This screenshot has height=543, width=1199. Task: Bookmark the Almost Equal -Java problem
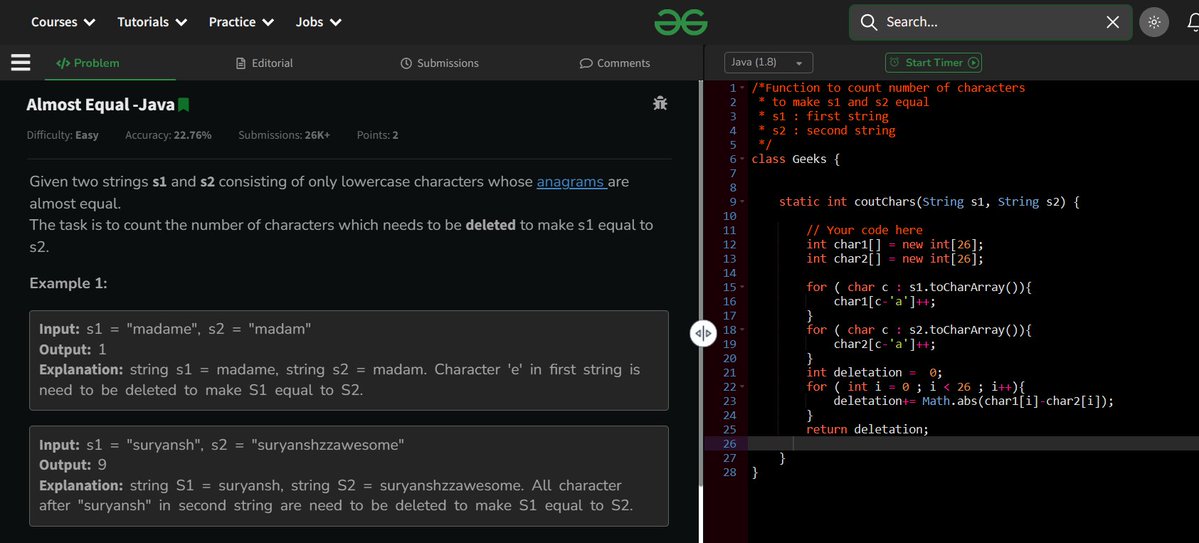pos(184,105)
